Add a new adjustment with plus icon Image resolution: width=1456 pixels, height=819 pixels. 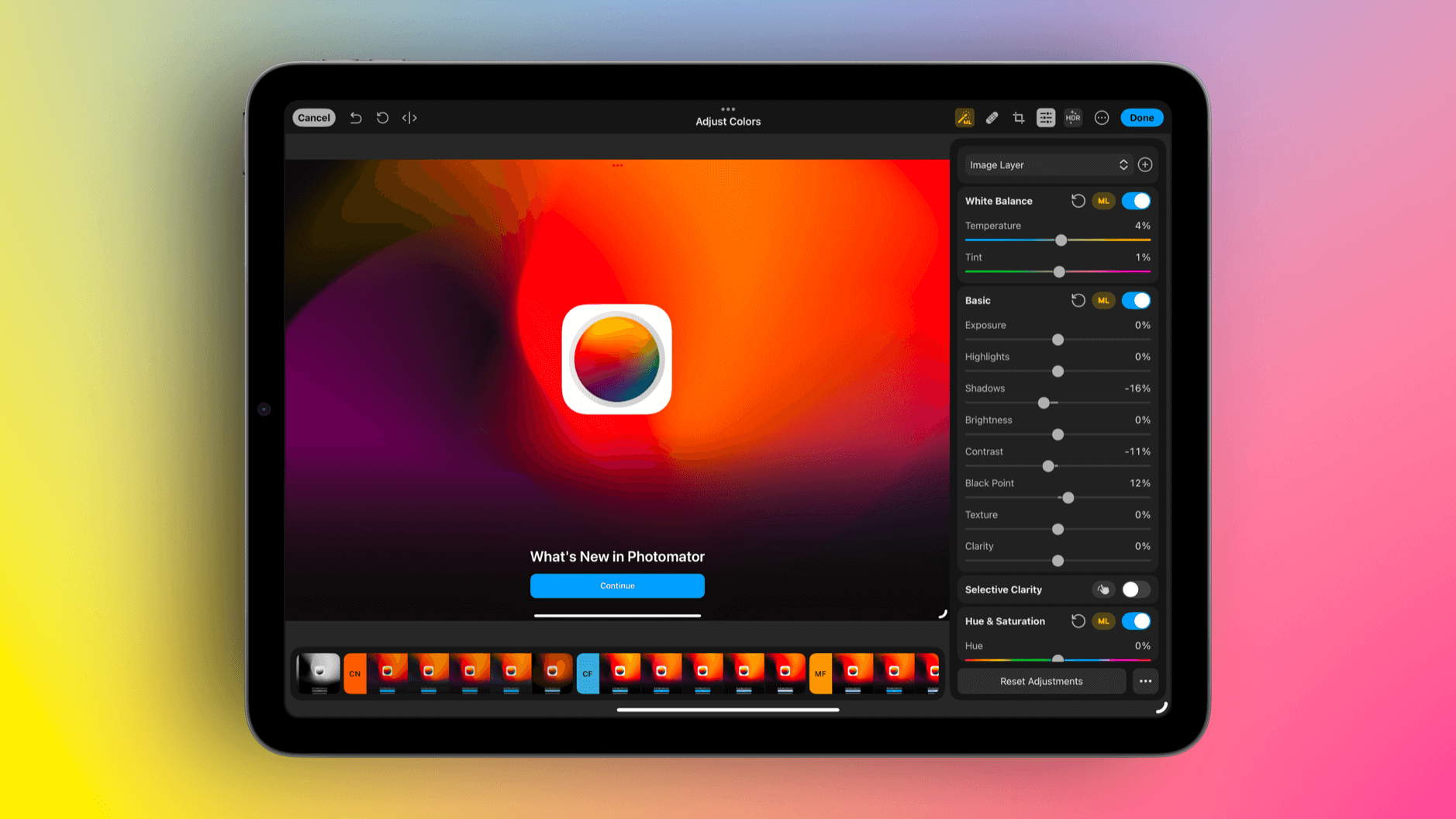[x=1145, y=164]
